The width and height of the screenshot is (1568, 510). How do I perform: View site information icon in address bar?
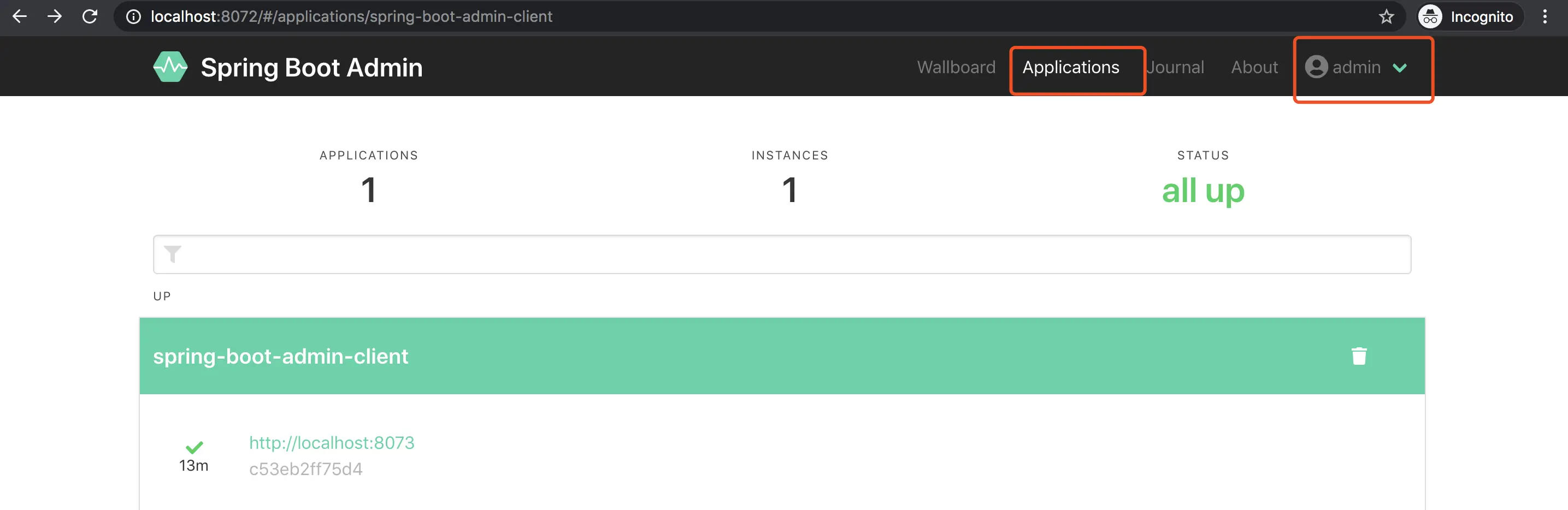tap(133, 16)
